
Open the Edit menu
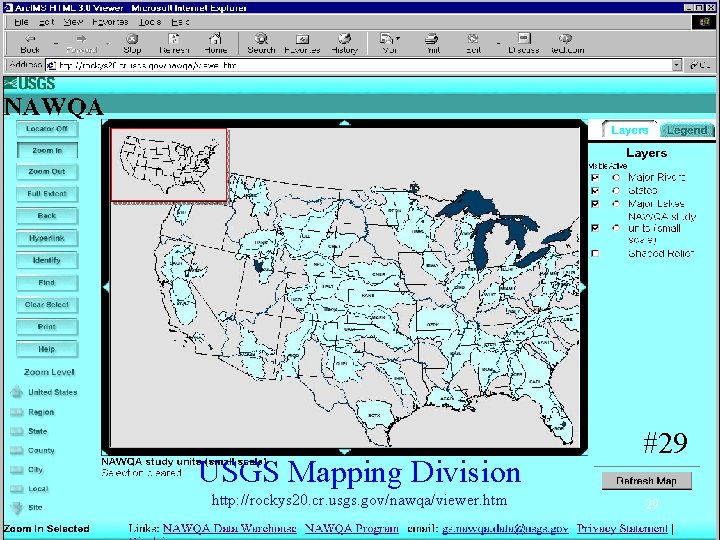click(x=46, y=22)
